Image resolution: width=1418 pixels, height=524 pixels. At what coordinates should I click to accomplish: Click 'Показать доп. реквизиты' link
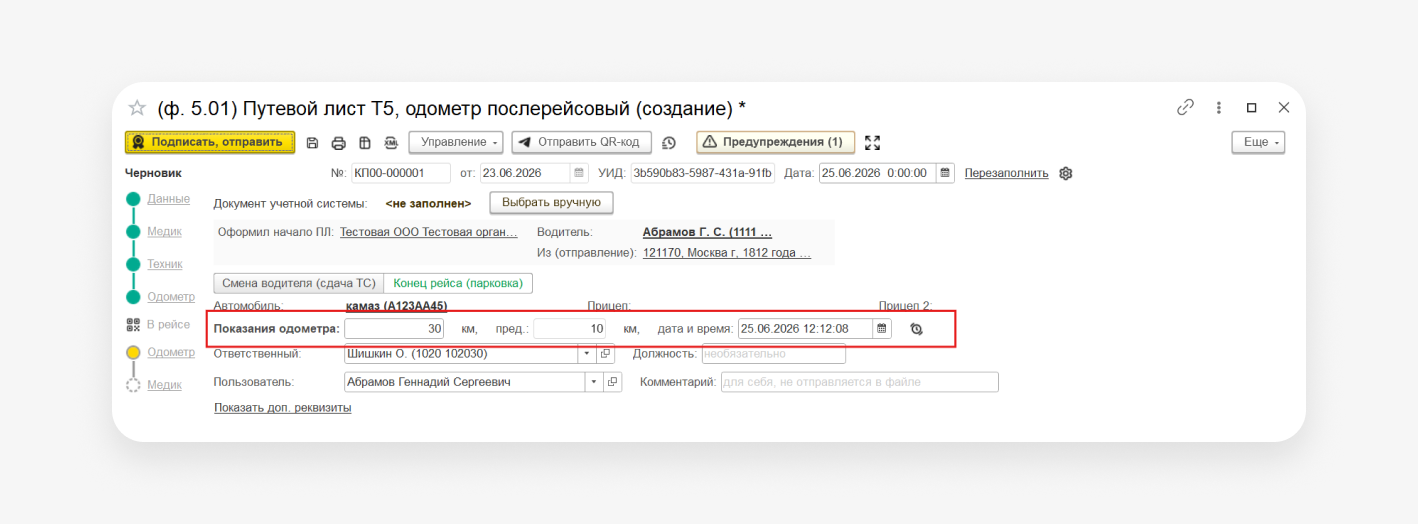pyautogui.click(x=283, y=408)
